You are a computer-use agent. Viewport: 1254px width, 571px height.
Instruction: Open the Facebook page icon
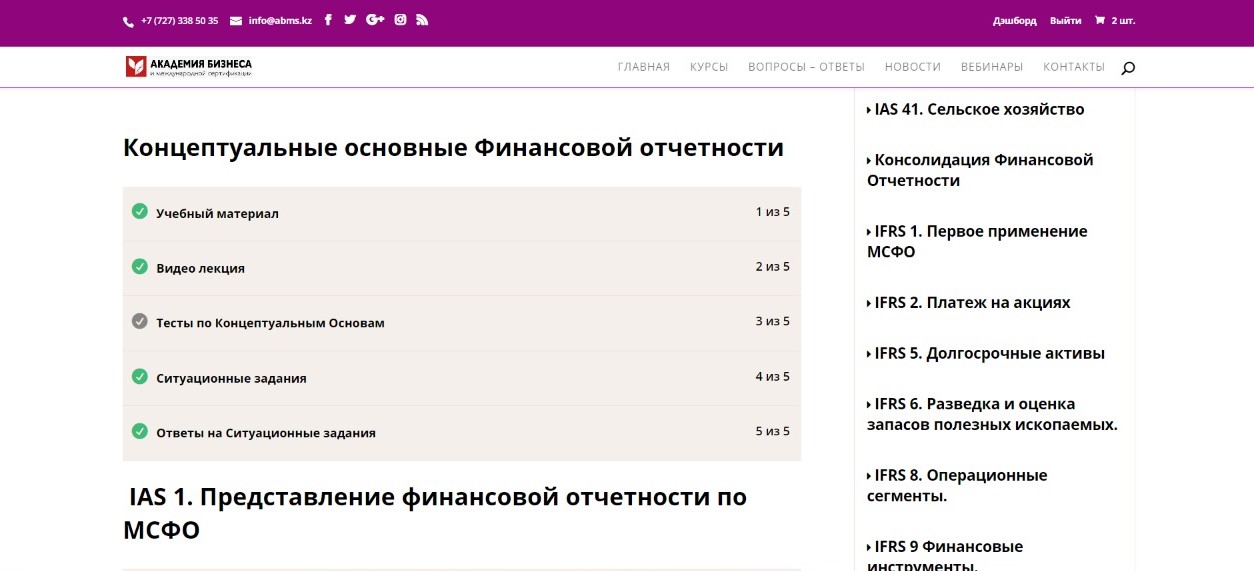coord(328,20)
